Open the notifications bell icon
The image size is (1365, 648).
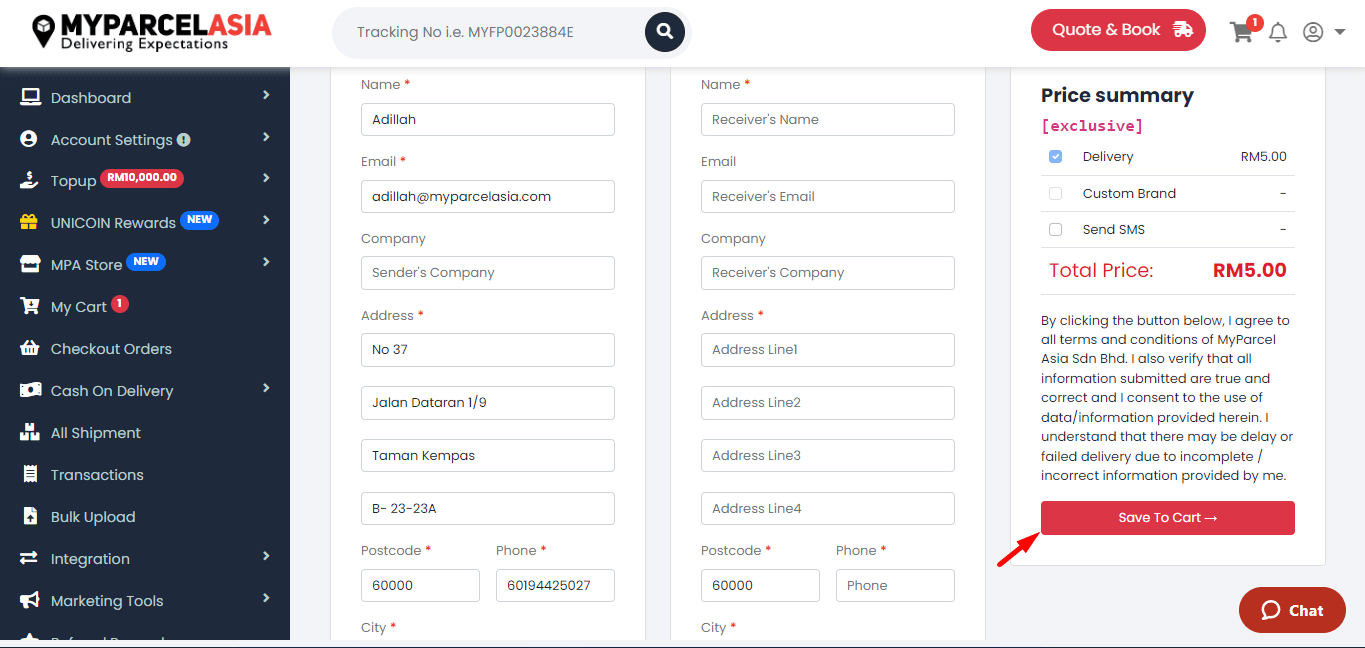1278,32
